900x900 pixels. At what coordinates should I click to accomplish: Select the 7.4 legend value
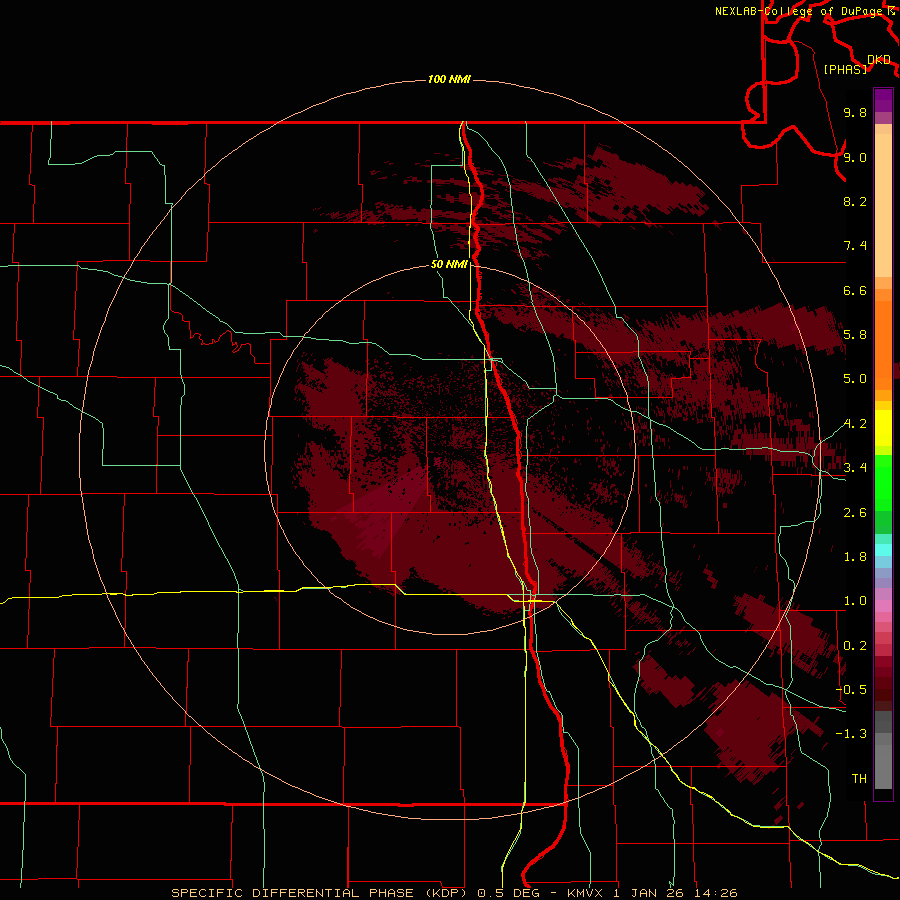[855, 246]
